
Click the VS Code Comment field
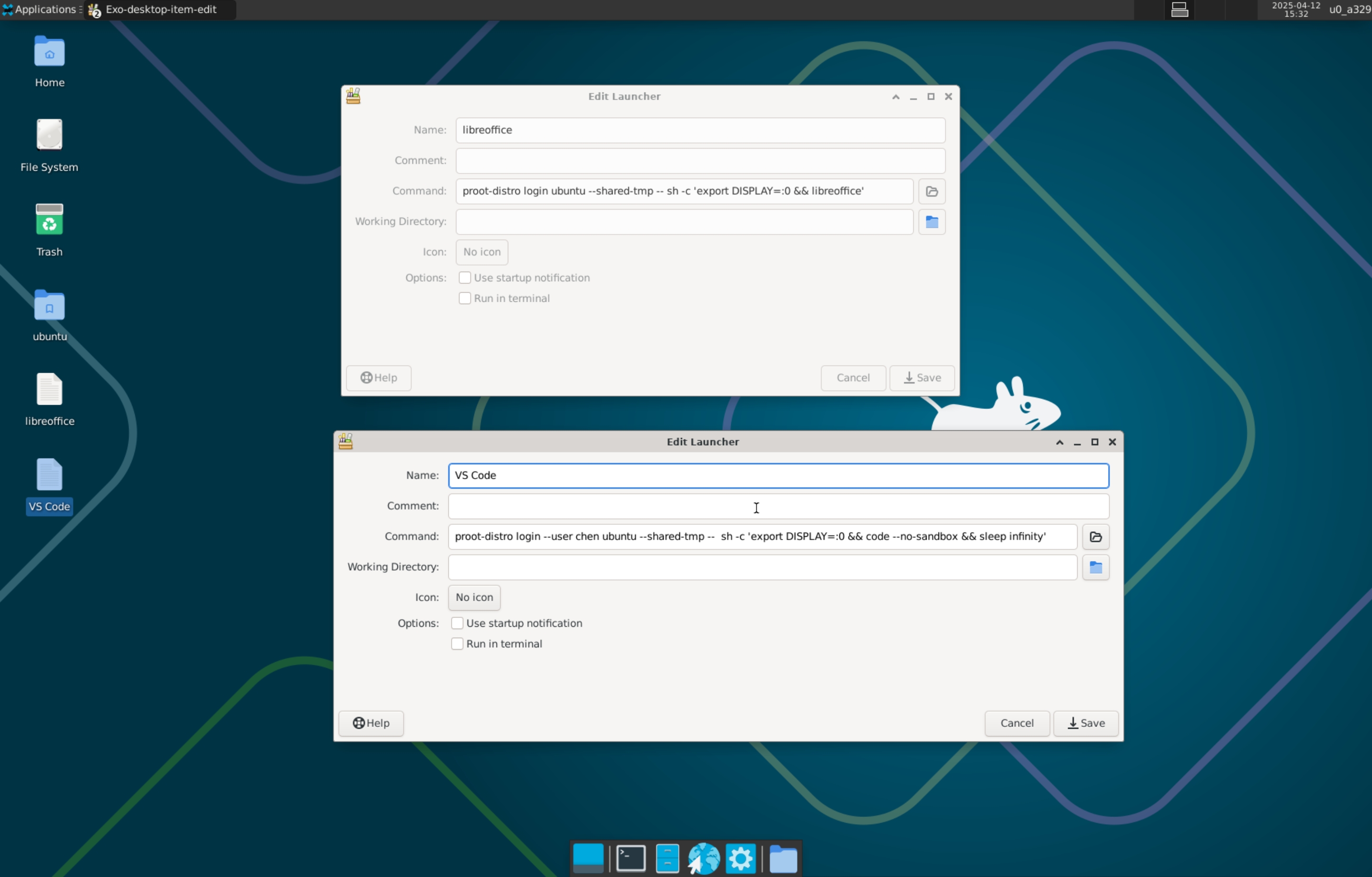click(x=778, y=506)
